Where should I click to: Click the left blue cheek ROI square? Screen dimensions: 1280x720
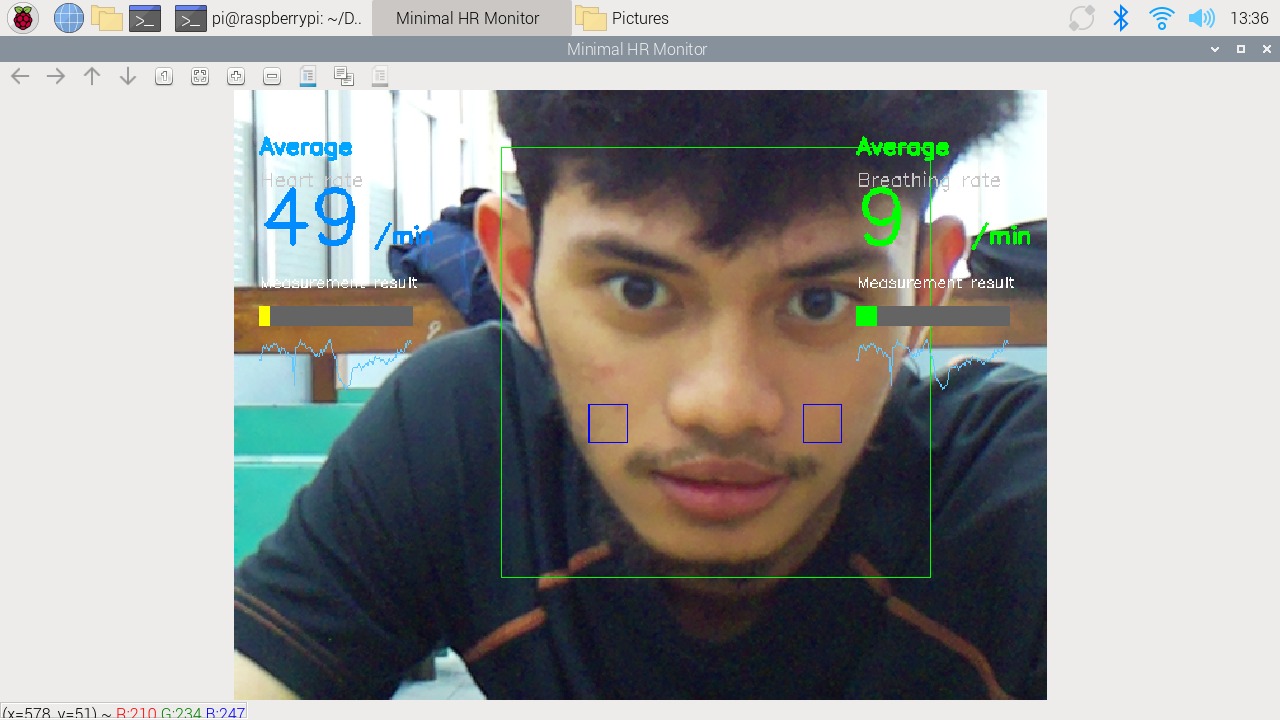pos(608,423)
